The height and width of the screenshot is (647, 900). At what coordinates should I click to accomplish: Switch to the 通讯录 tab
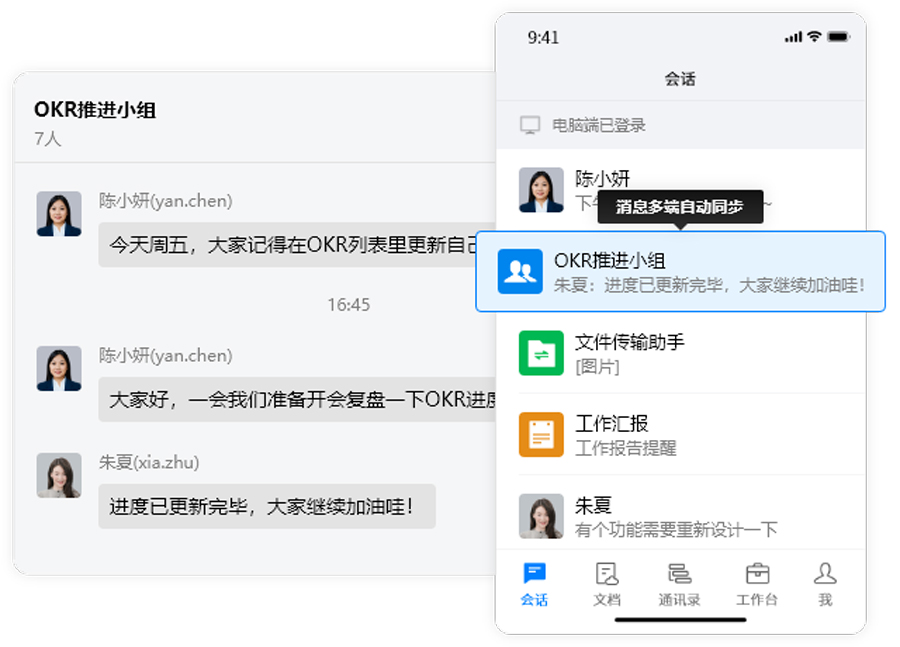point(679,584)
